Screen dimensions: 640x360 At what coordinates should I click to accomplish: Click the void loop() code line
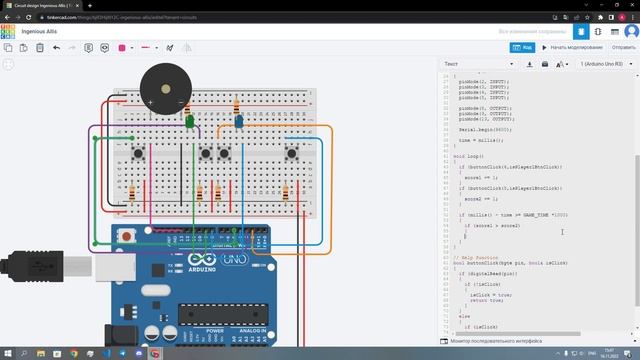tap(468, 156)
